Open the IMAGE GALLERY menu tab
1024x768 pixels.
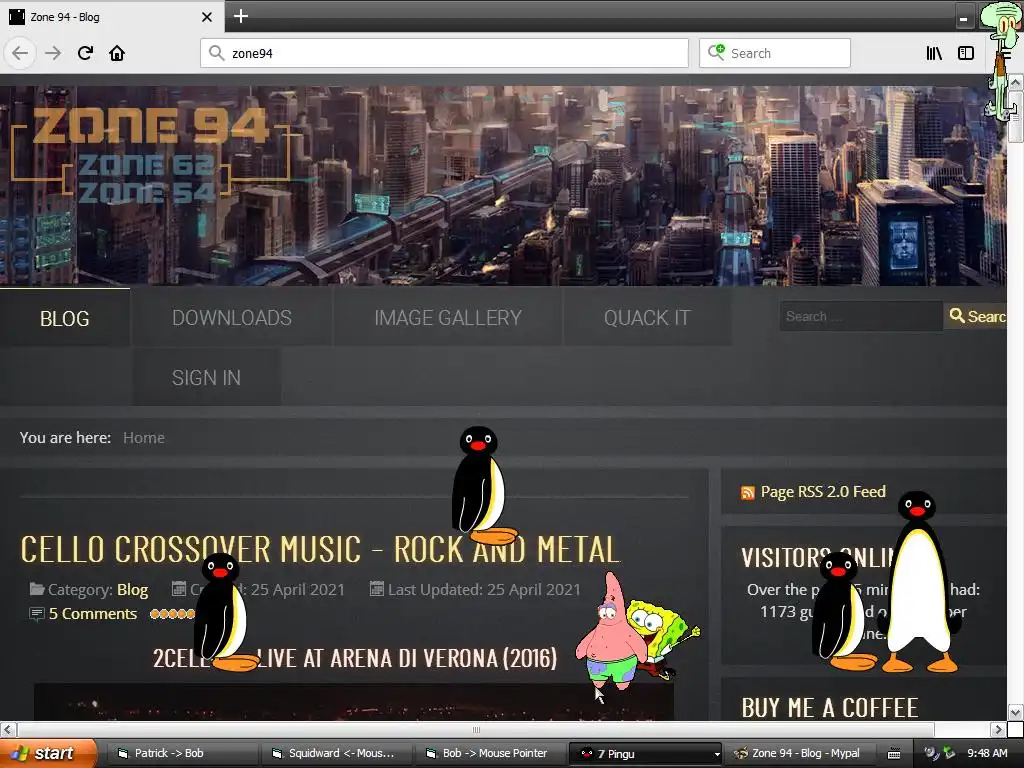click(448, 318)
